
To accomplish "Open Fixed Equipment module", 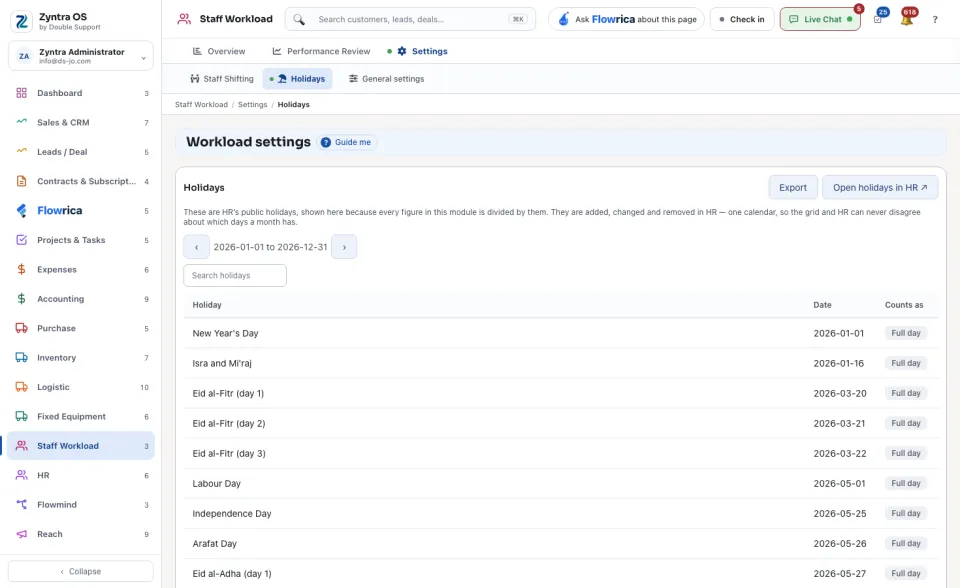I will coord(81,416).
